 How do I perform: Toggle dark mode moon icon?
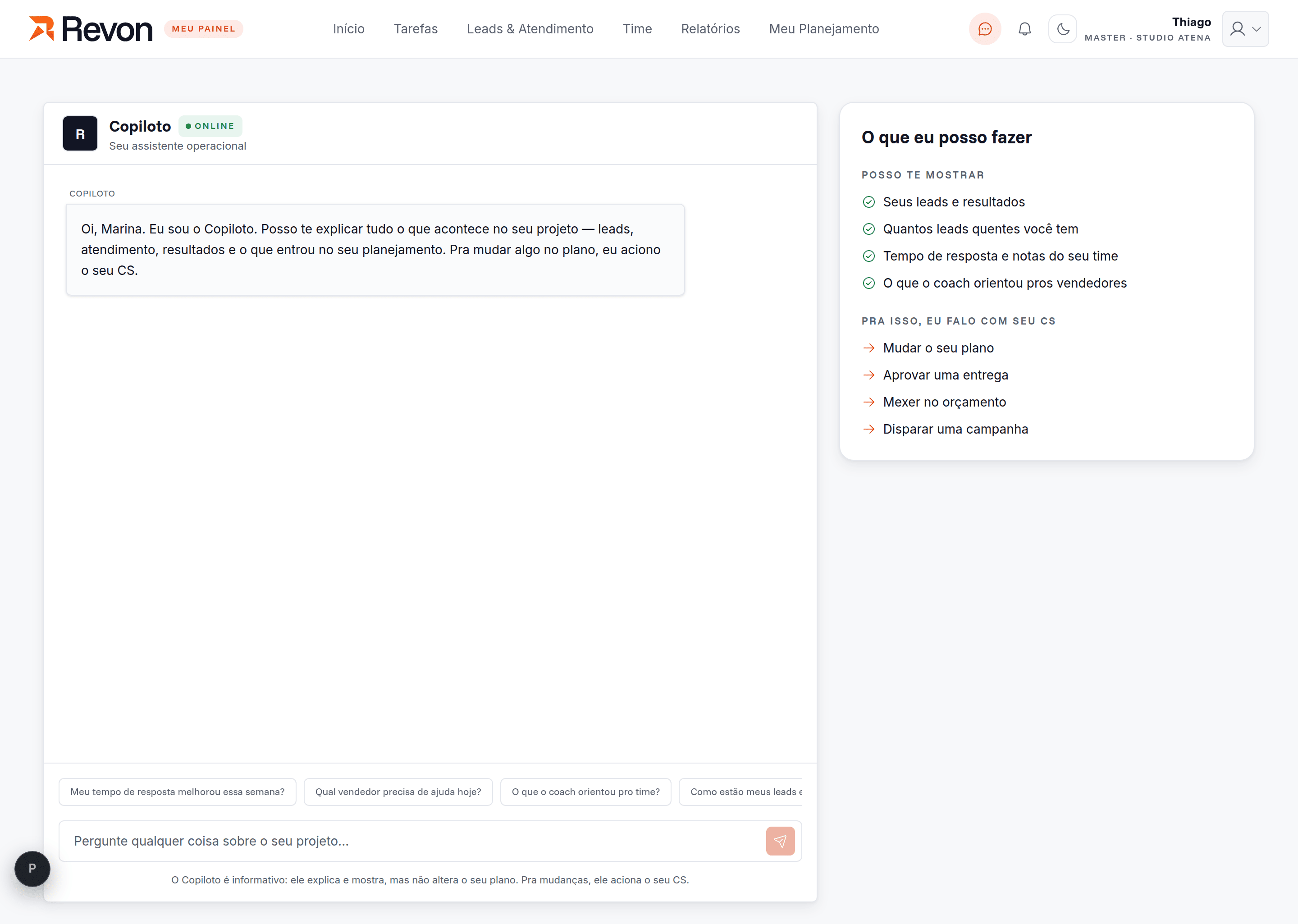tap(1063, 28)
